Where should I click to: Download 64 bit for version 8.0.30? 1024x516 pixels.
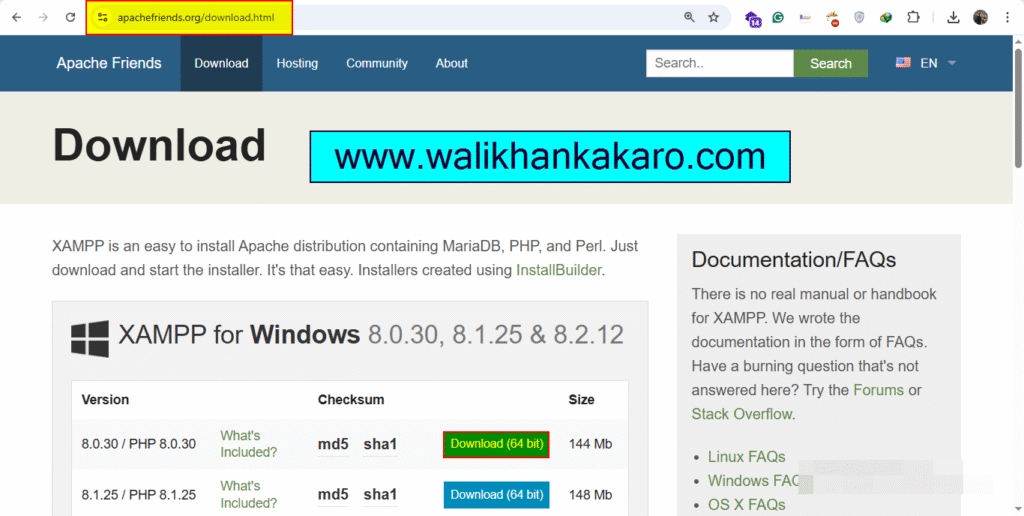point(496,444)
